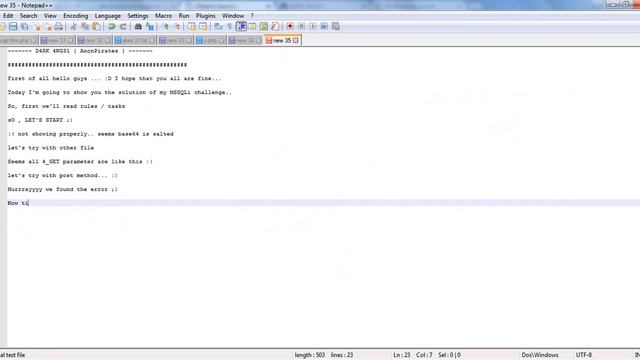Click the line 'let's try with other file'
Image resolution: width=640 pixels, height=360 pixels.
(x=51, y=148)
